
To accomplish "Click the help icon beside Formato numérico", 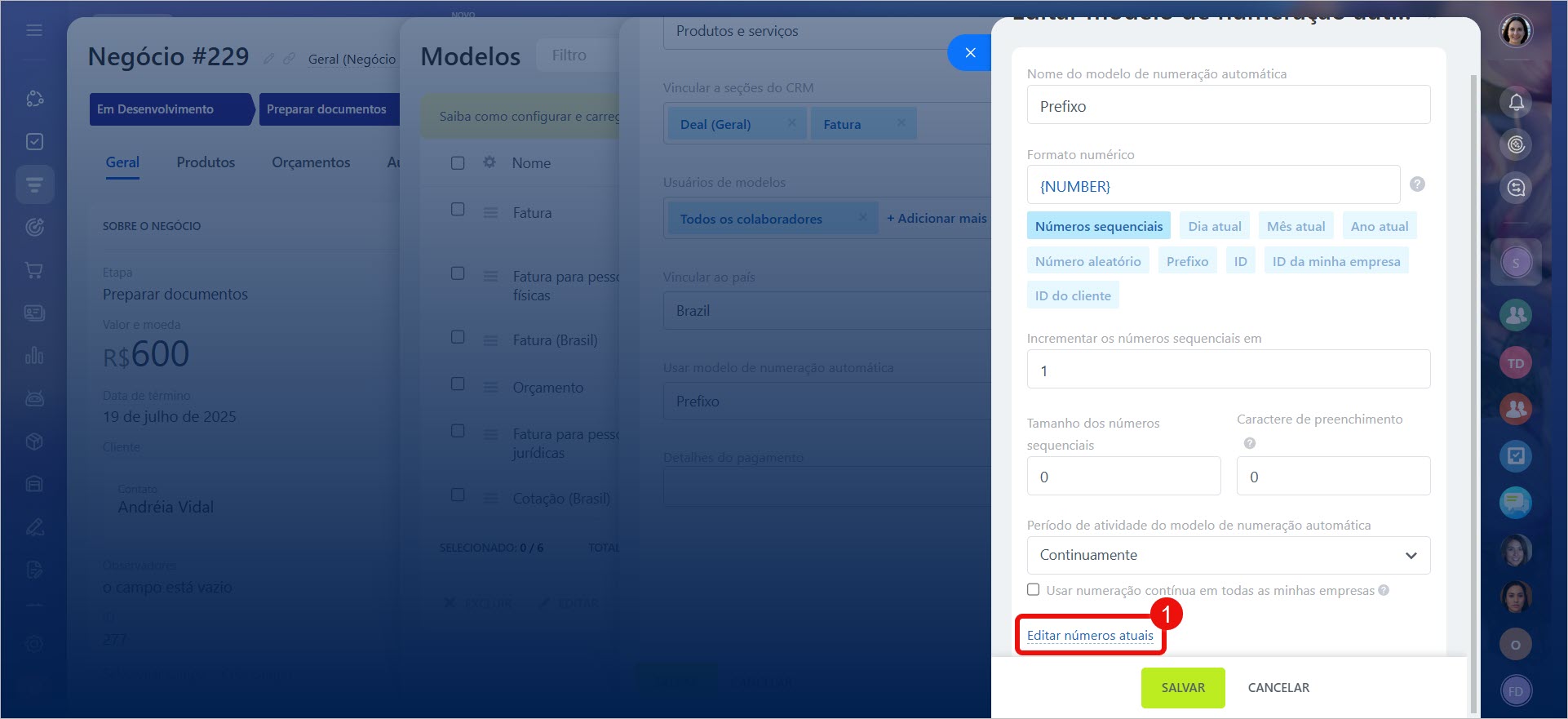I will coord(1417,184).
